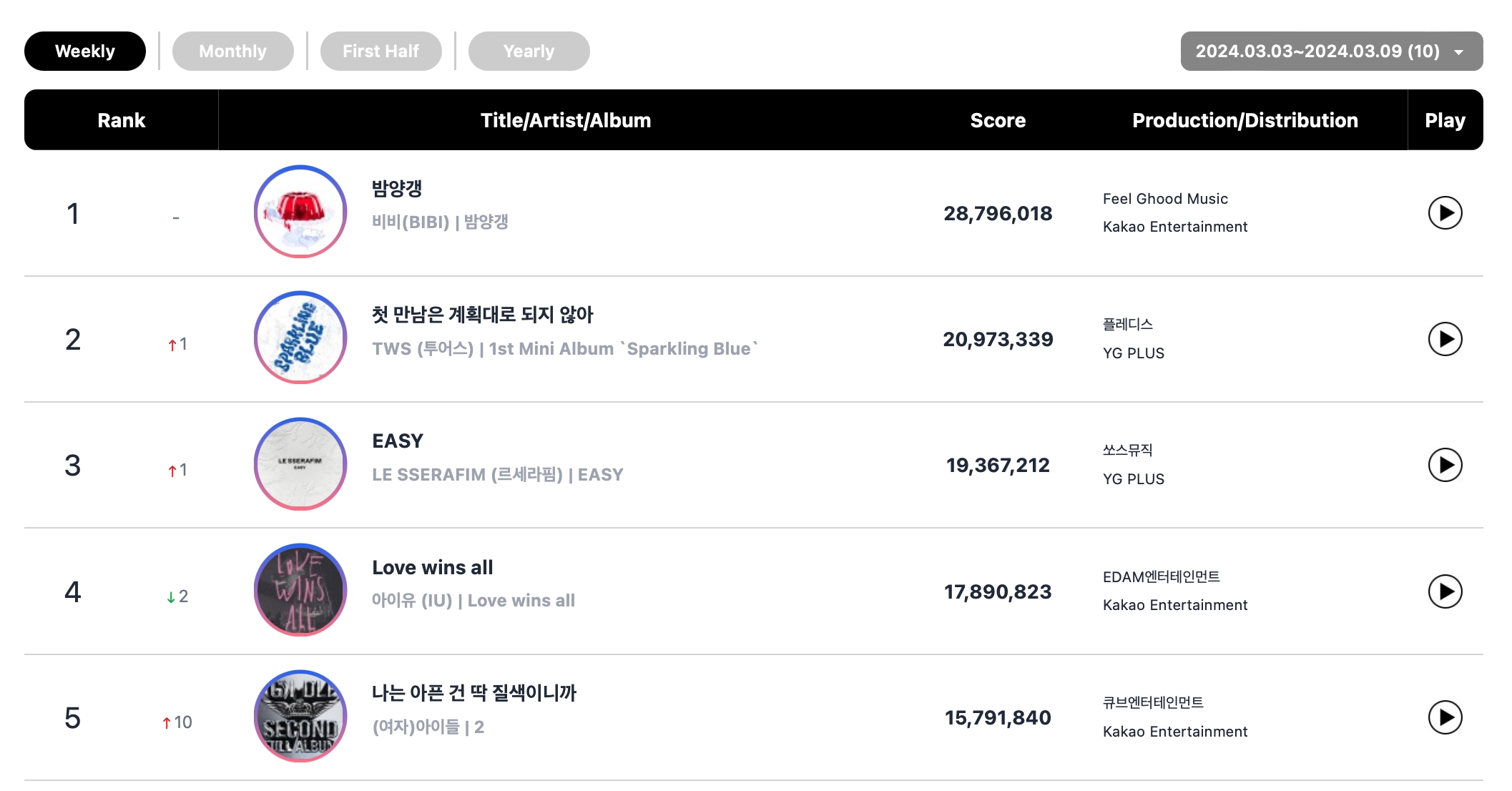The height and width of the screenshot is (791, 1512).
Task: Select the Weekly chart tab
Action: tap(85, 51)
